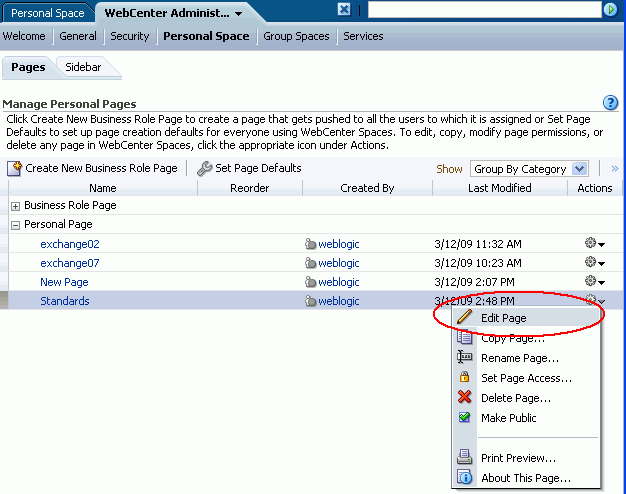Open the General navigation tab
This screenshot has width=626, height=494.
coord(78,36)
